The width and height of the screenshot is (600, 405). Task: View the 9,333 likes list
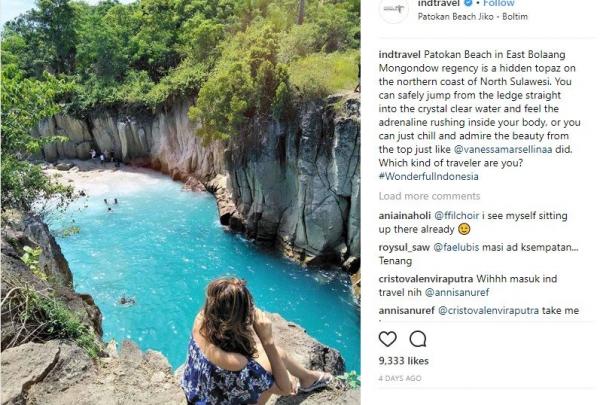pyautogui.click(x=403, y=361)
